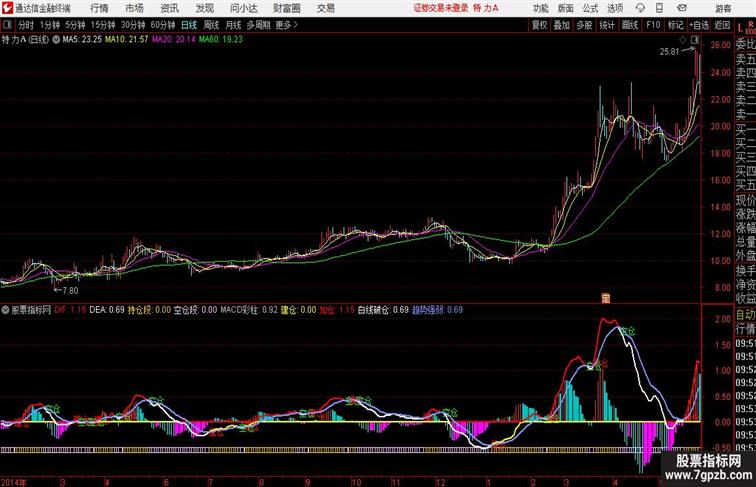
Task: Click the orange marker icon on the chart's bottom edge
Action: 606,298
